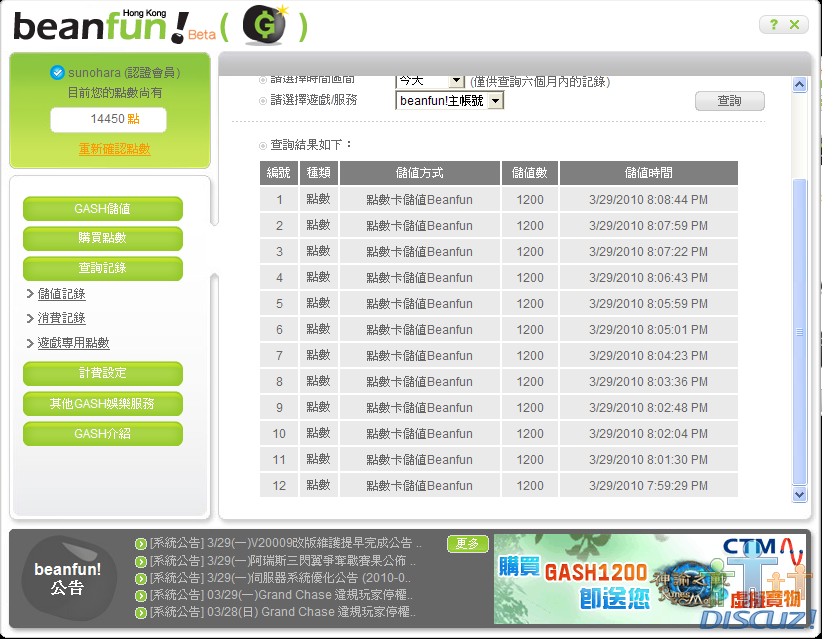This screenshot has width=822, height=639.
Task: Click the 種類 column header
Action: [318, 173]
